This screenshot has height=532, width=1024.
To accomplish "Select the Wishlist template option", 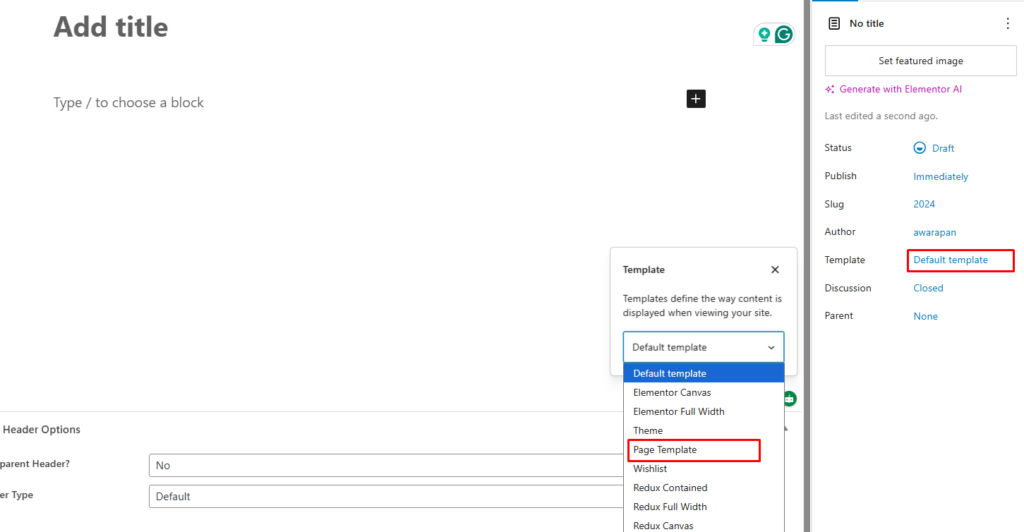I will click(x=650, y=469).
